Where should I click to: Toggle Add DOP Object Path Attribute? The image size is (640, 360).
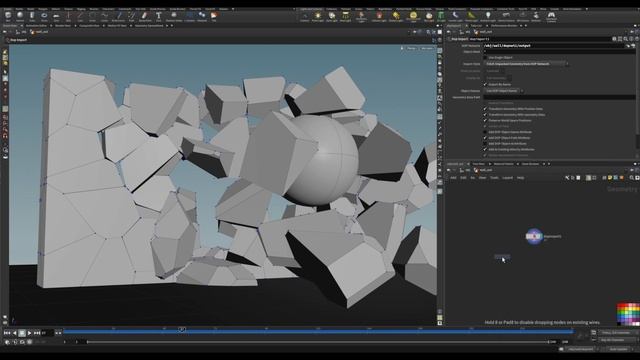[485, 138]
